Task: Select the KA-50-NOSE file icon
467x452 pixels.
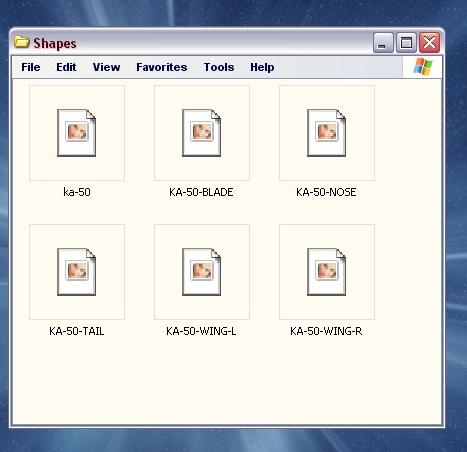Action: pos(326,133)
